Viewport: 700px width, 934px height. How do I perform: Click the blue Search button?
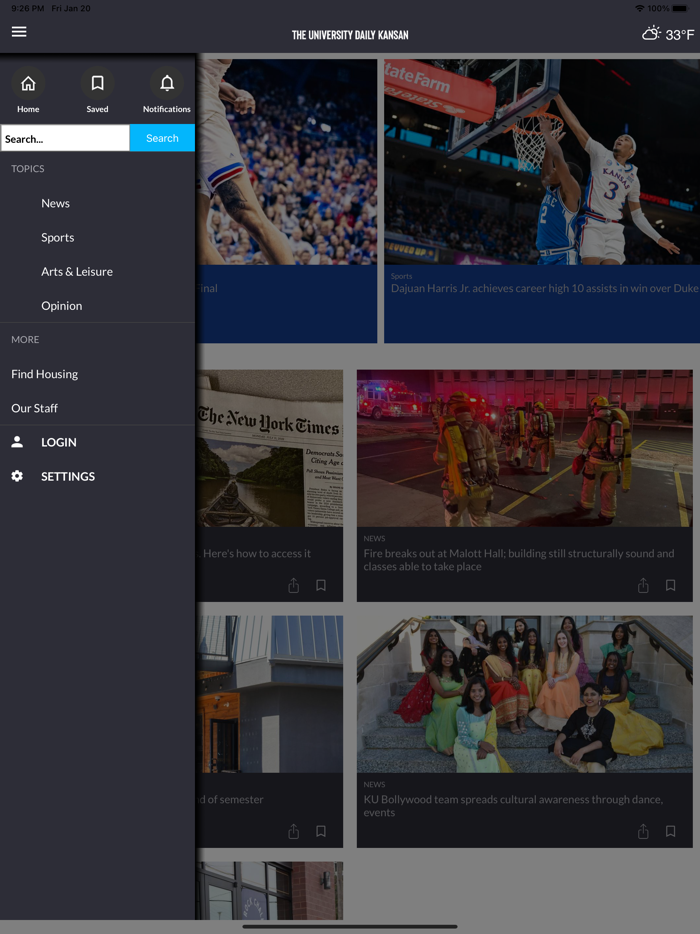tap(162, 138)
